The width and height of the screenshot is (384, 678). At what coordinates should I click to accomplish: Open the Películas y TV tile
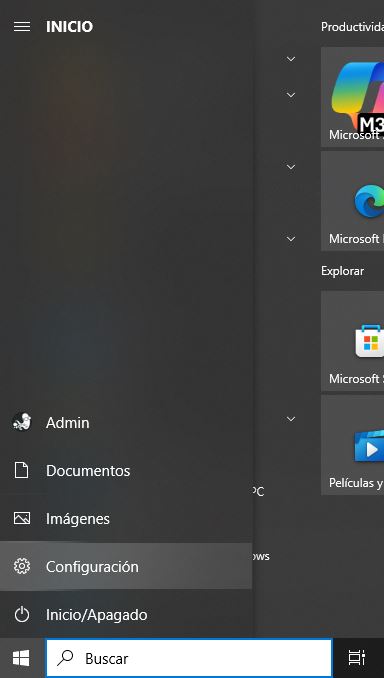pos(352,445)
